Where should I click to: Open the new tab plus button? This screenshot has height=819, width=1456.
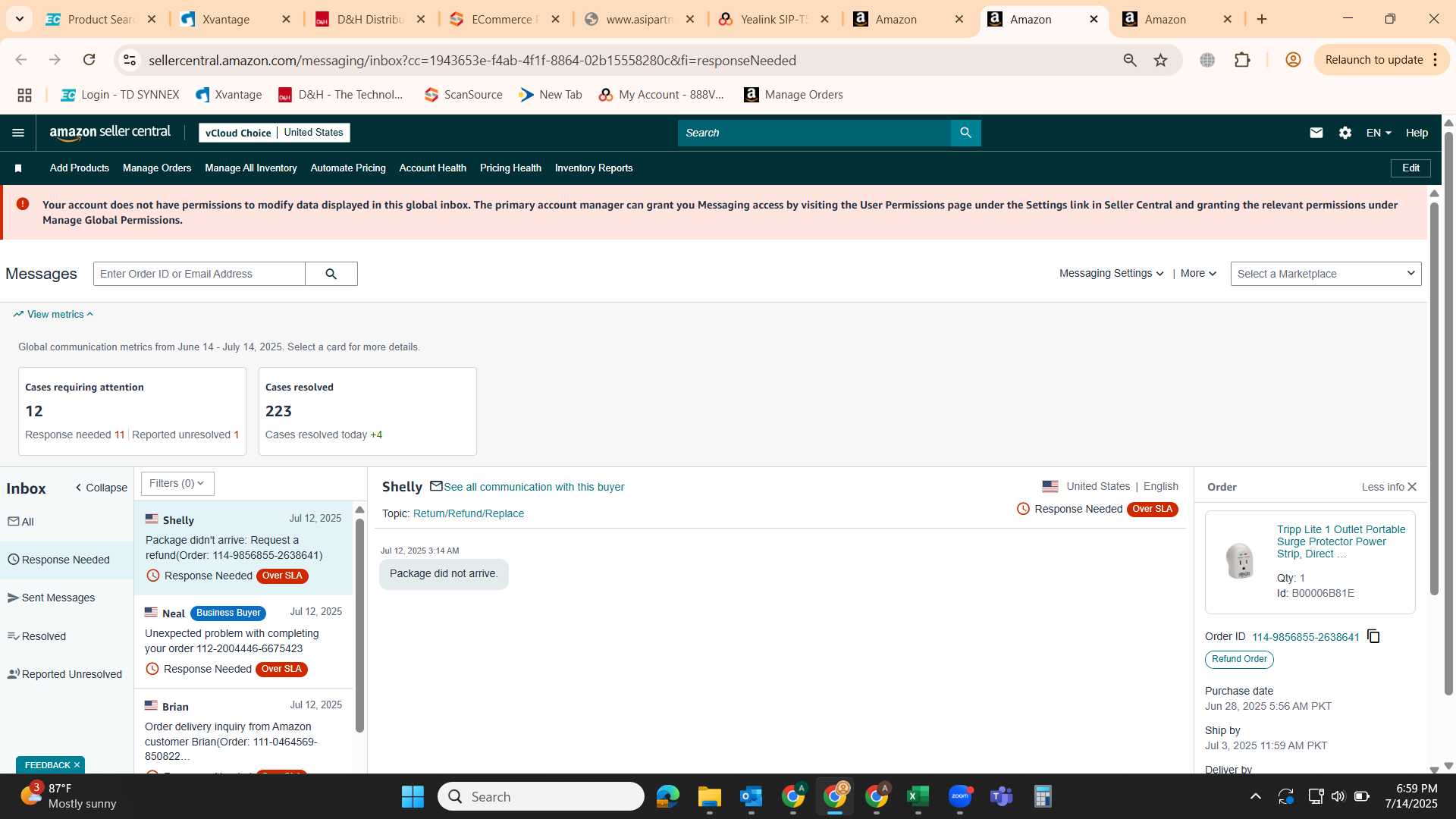(1262, 19)
